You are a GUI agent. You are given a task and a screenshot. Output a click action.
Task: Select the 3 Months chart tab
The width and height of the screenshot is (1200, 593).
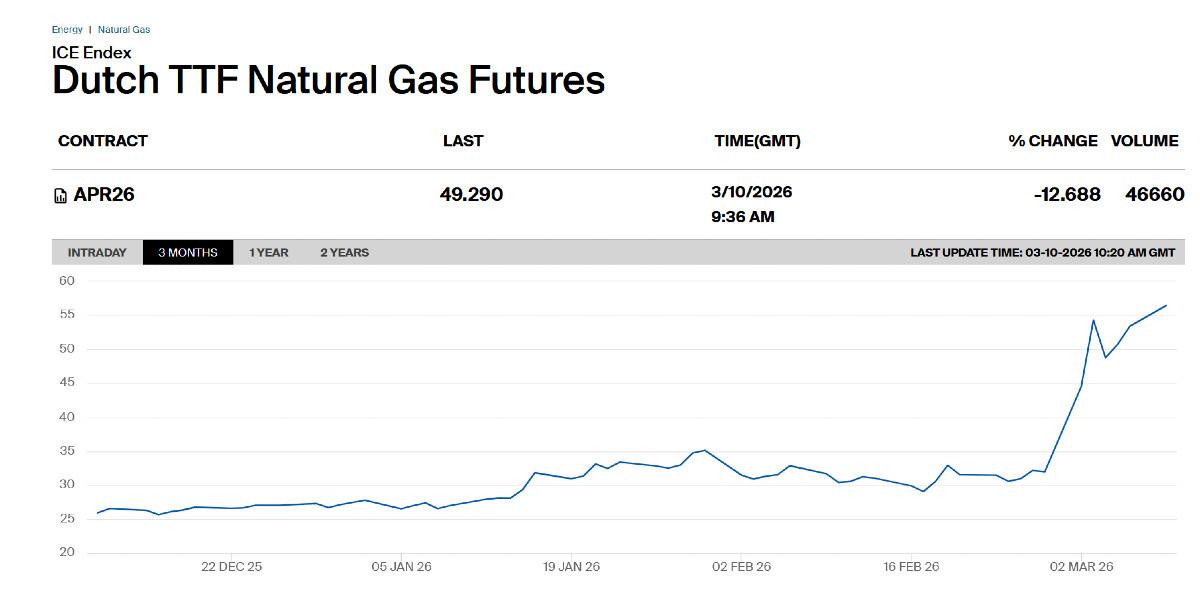pos(188,253)
